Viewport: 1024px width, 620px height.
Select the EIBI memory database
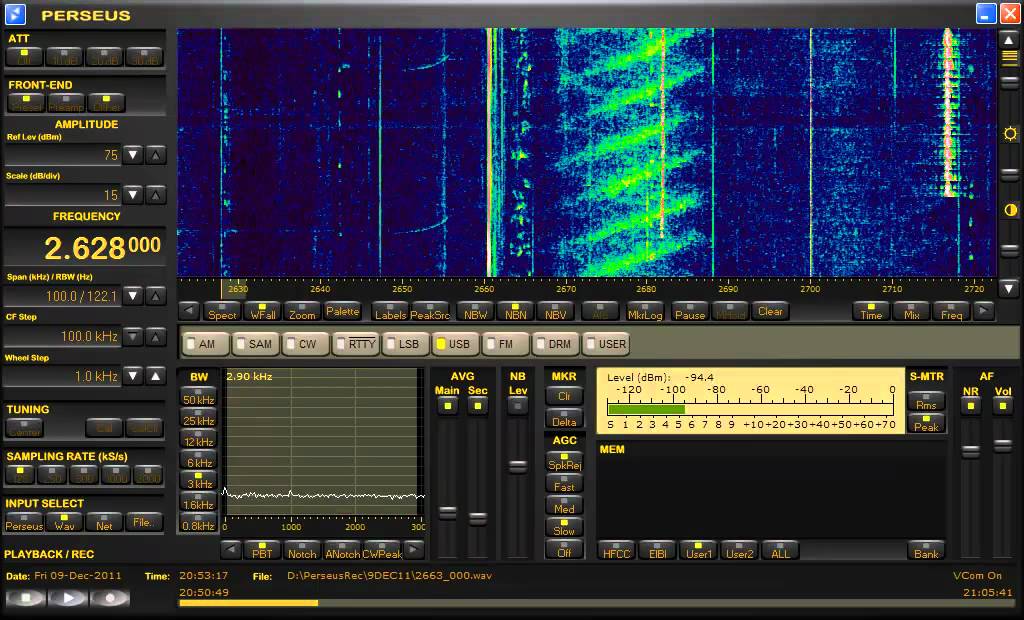pos(658,550)
